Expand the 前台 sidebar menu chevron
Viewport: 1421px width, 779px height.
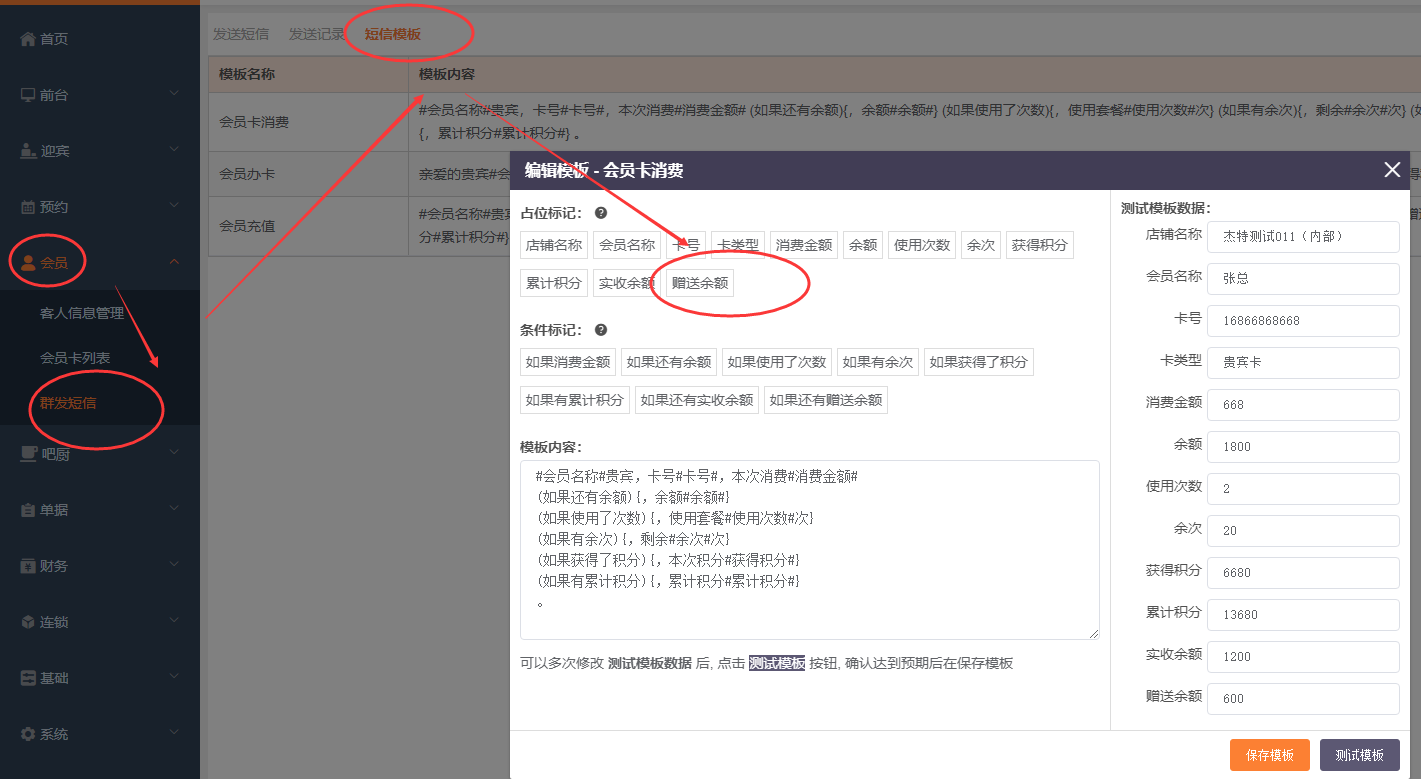pos(174,94)
